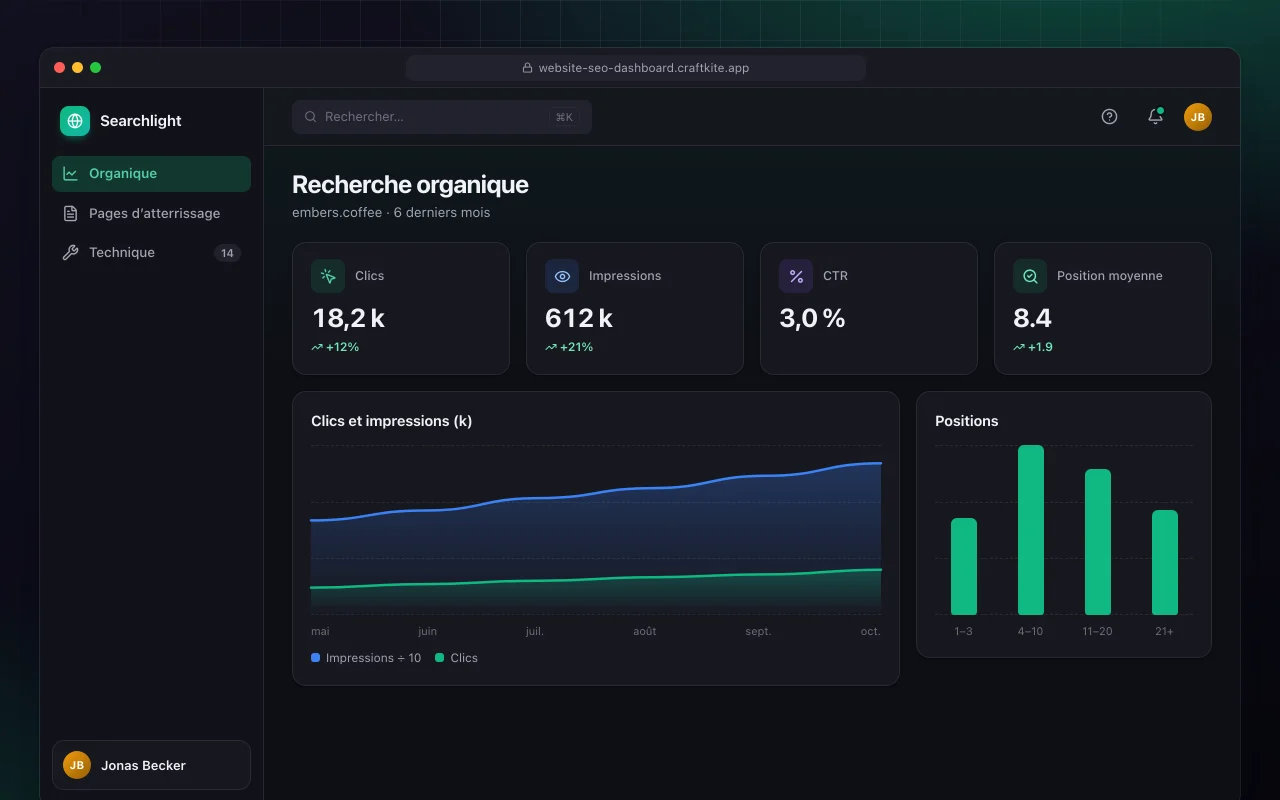
Task: Toggle the Impressions ÷ 10 legend entry
Action: pos(366,658)
